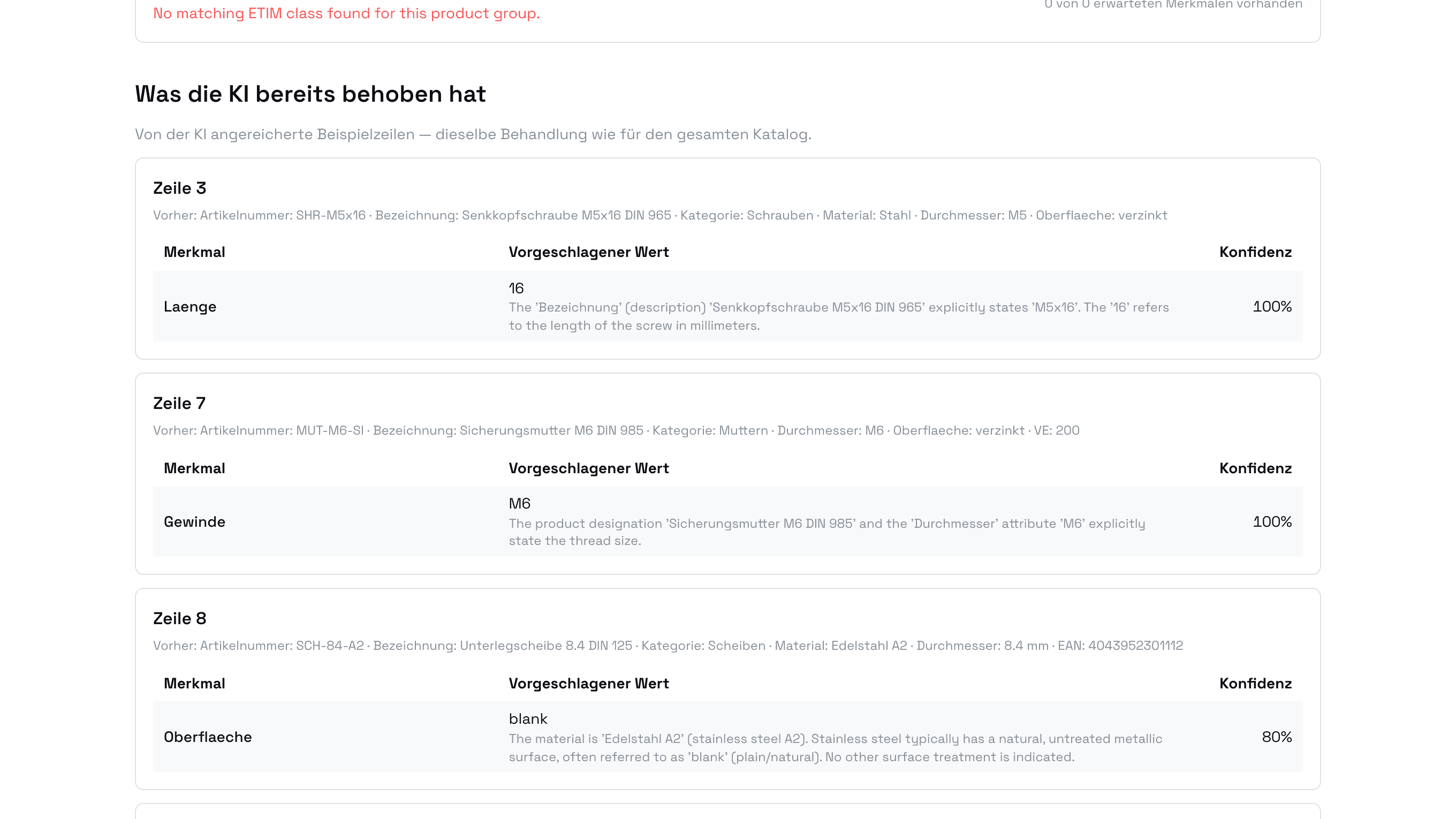Click the 'Merkmal' column header in Zeile 8
The width and height of the screenshot is (1456, 819).
coord(194,684)
